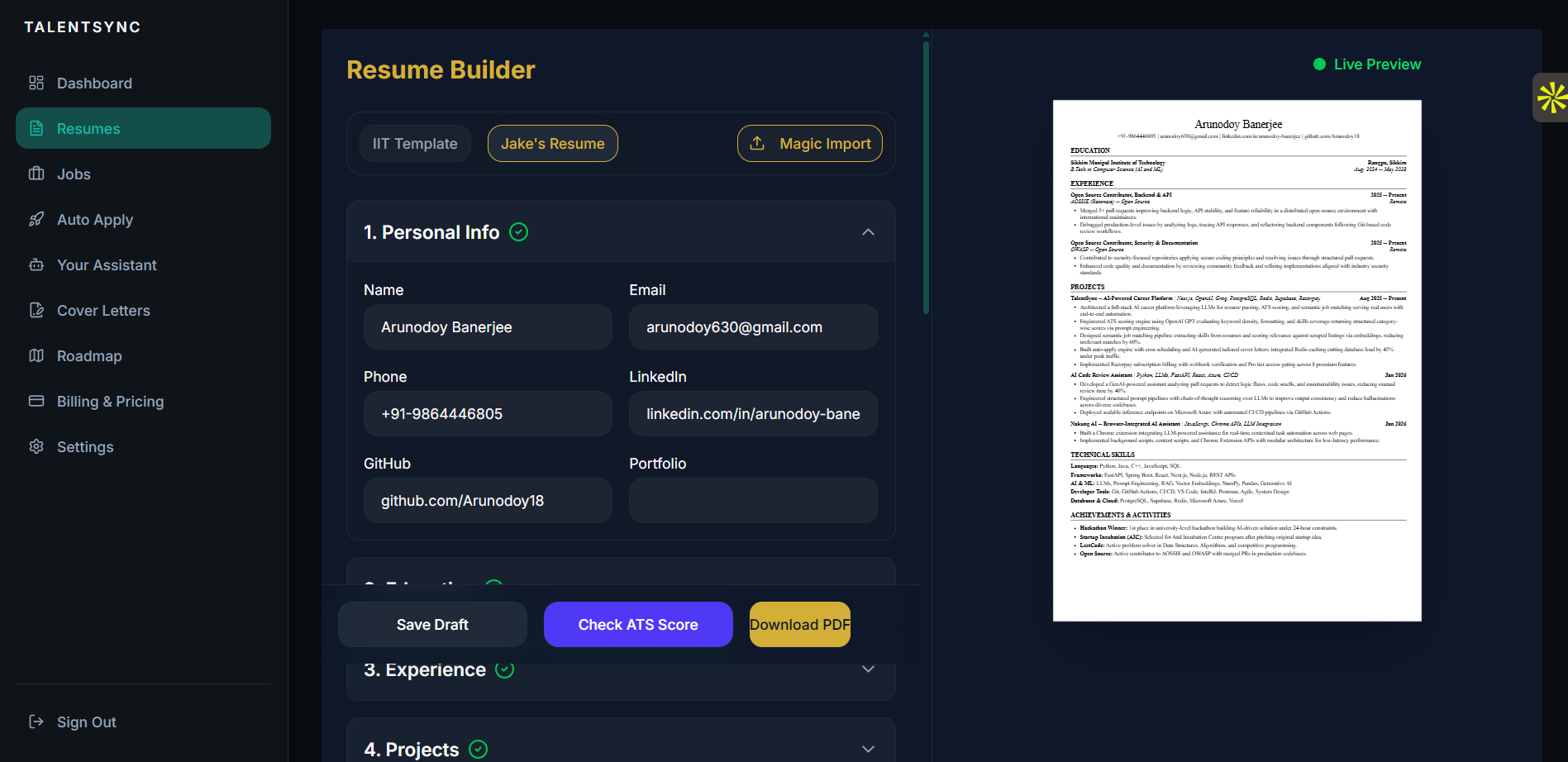Click Download PDF button

(x=800, y=624)
